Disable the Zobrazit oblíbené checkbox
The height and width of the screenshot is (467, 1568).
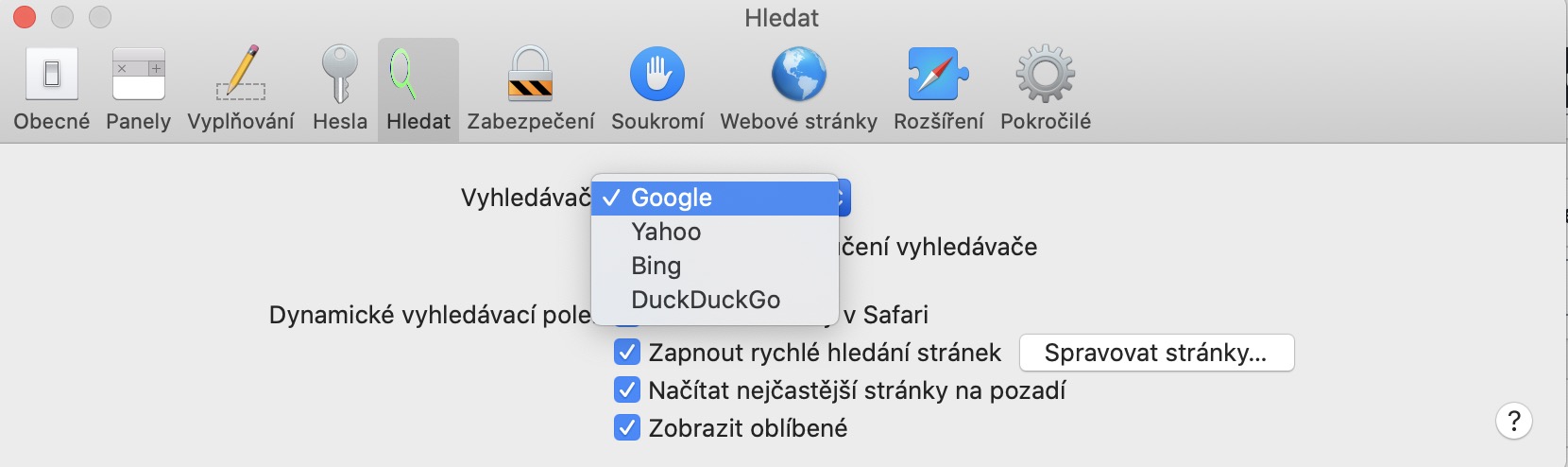(627, 428)
